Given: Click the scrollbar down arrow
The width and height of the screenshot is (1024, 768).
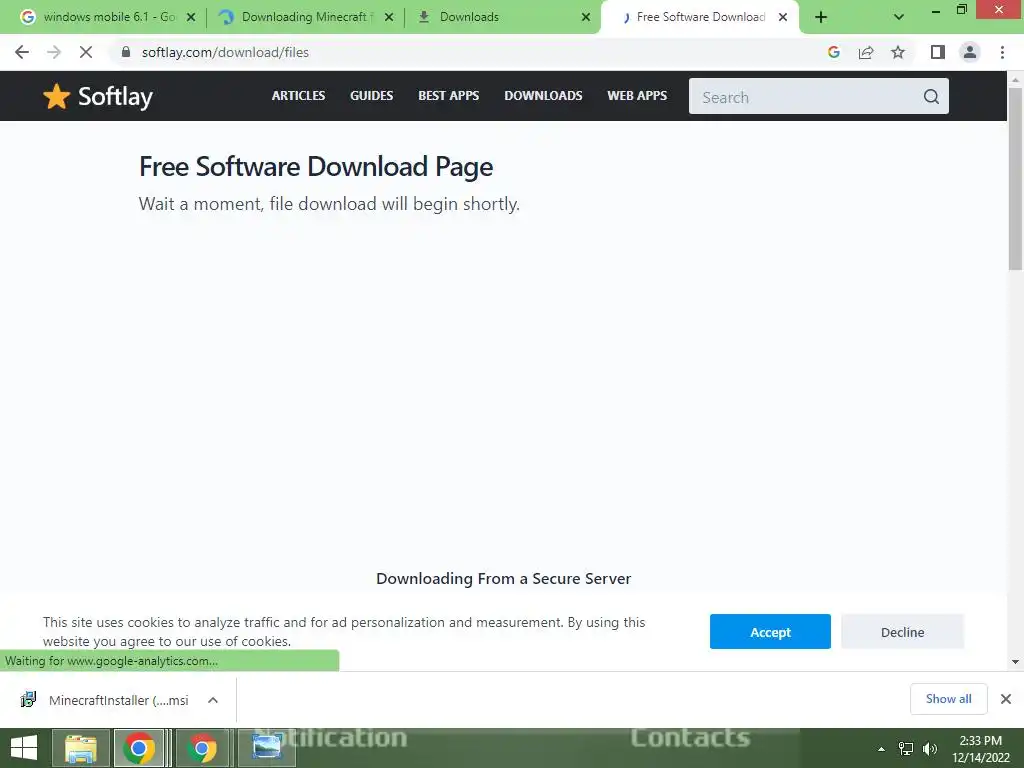Looking at the screenshot, I should coord(1015,662).
